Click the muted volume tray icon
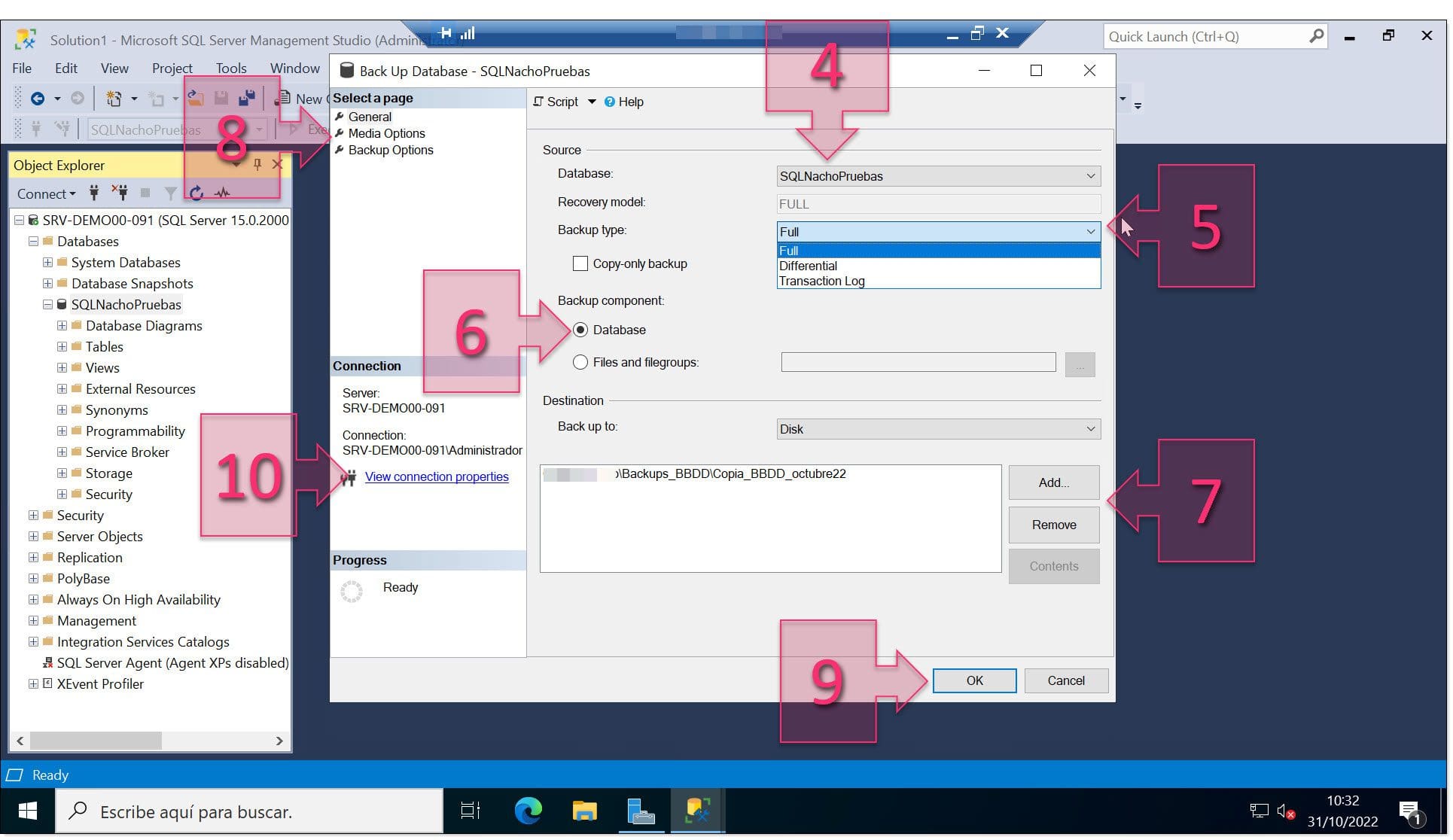This screenshot has width=1453, height=840. click(1285, 811)
